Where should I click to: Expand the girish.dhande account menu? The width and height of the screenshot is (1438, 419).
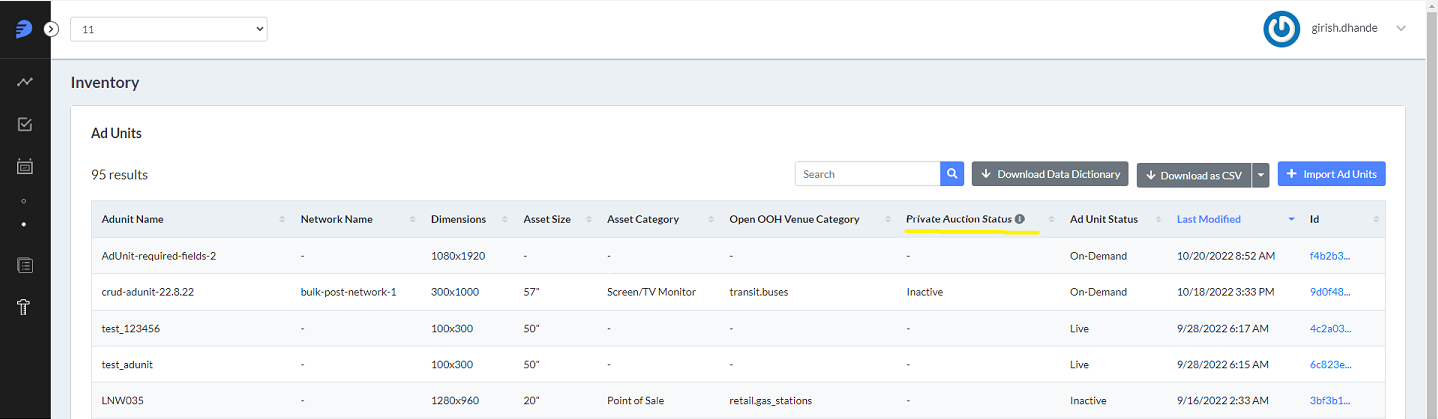[x=1401, y=29]
